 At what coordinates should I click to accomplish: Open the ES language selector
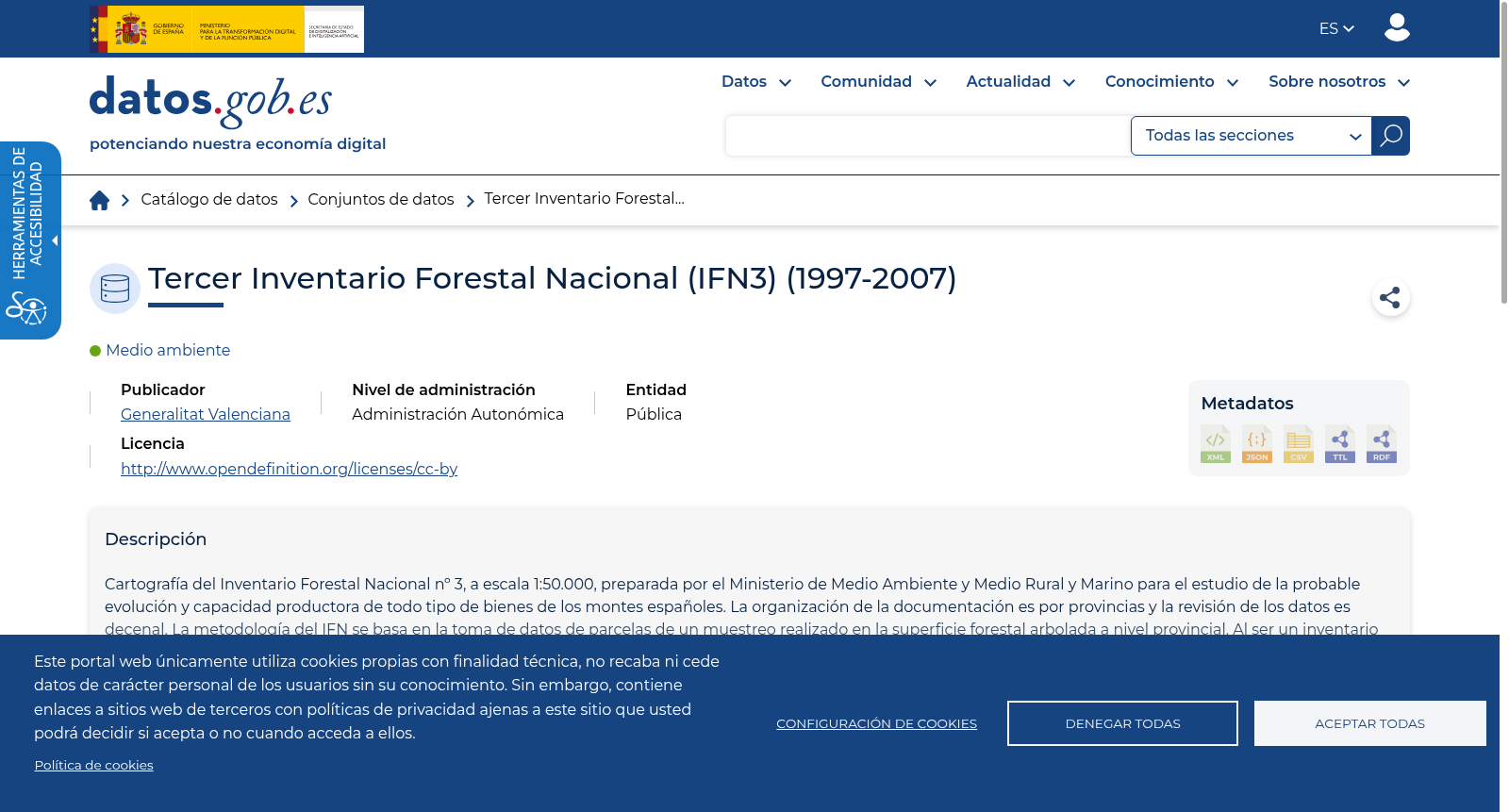(x=1336, y=29)
